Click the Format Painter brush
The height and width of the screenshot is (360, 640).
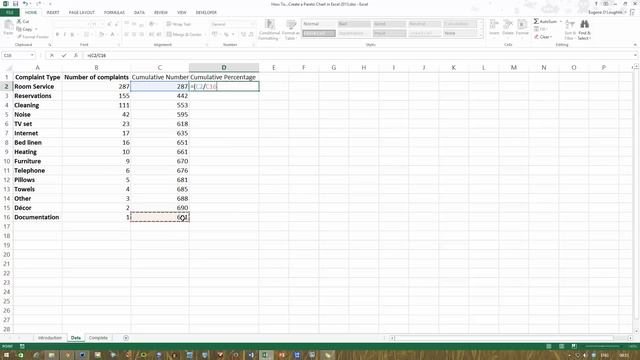coord(33,37)
